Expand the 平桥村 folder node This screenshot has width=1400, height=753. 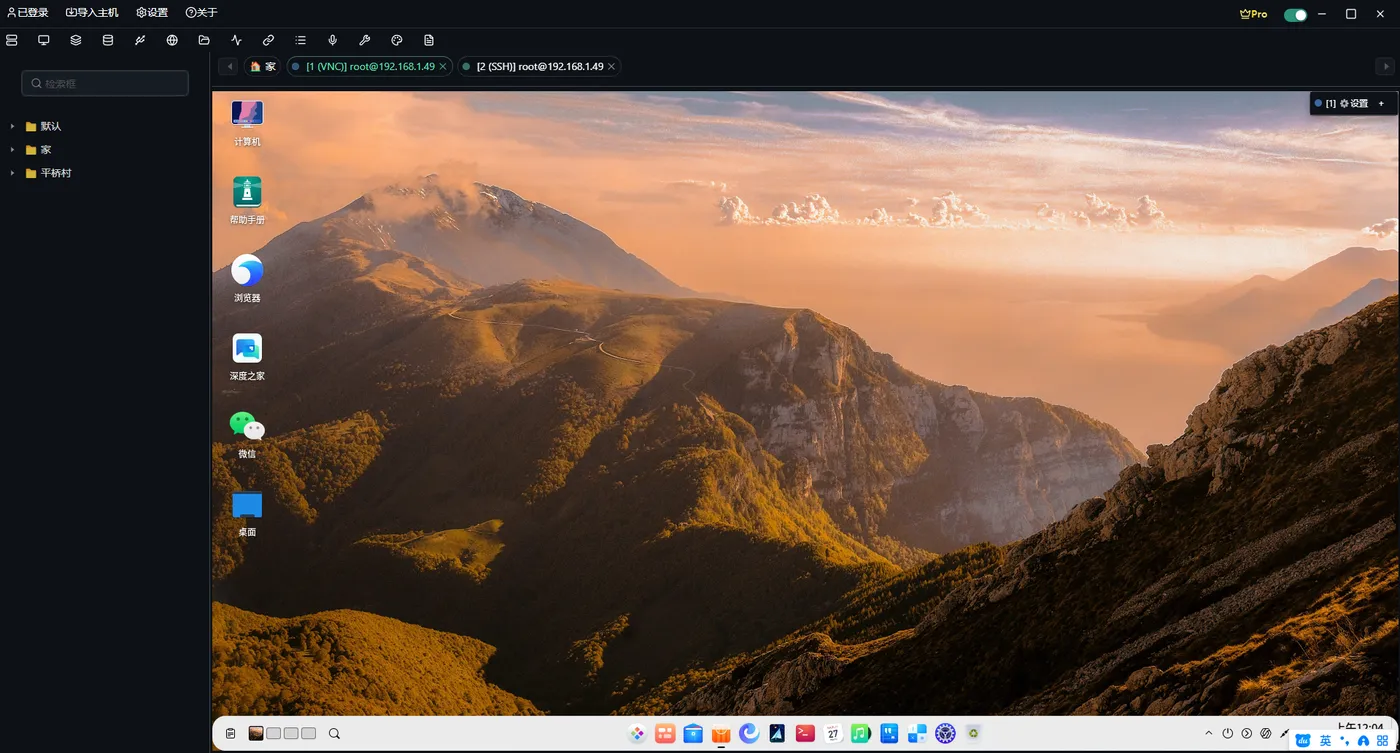(12, 173)
